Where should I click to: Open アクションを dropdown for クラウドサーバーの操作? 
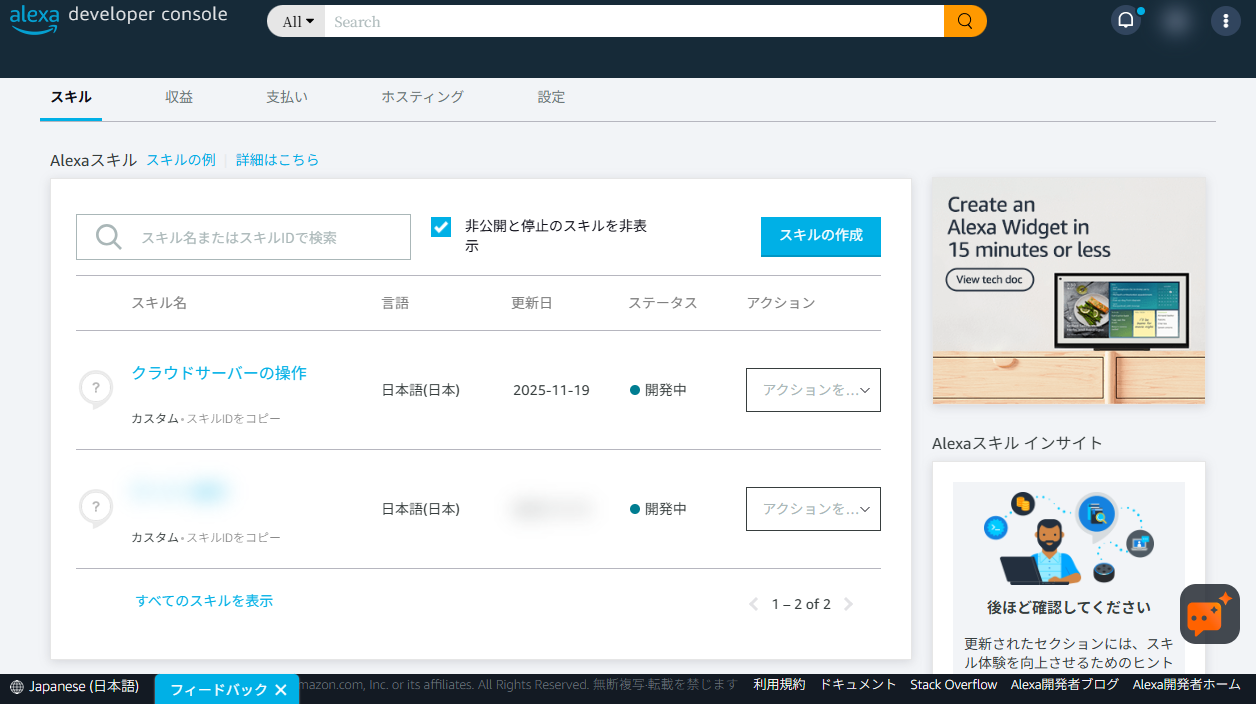click(x=813, y=390)
